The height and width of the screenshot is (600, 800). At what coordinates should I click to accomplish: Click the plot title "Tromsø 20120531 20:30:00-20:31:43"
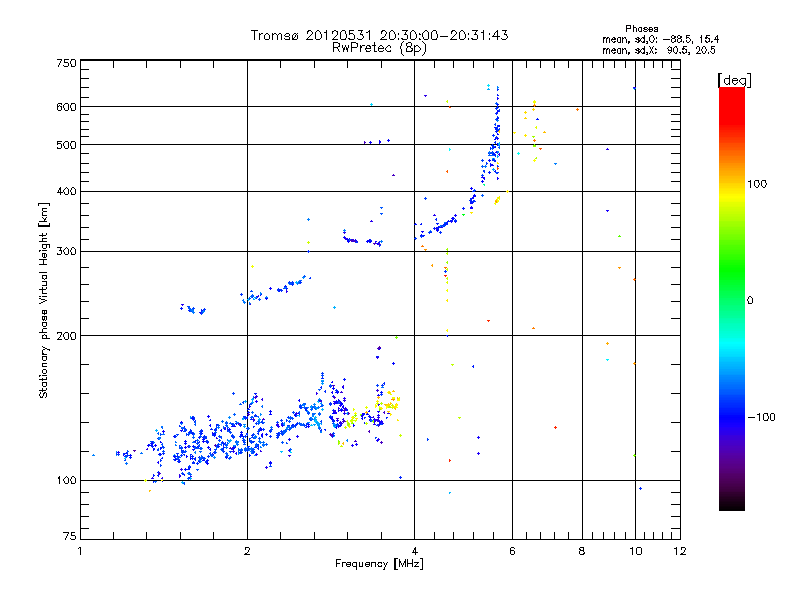[380, 35]
